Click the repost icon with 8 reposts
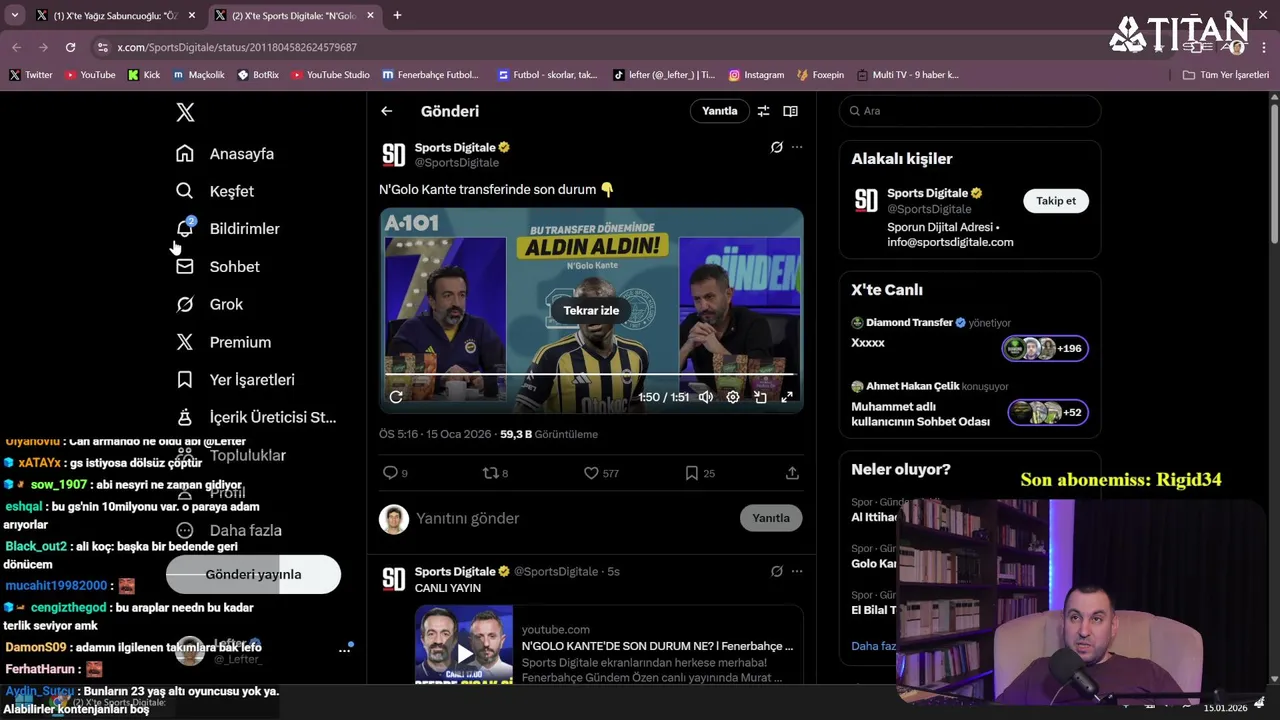 pos(495,473)
